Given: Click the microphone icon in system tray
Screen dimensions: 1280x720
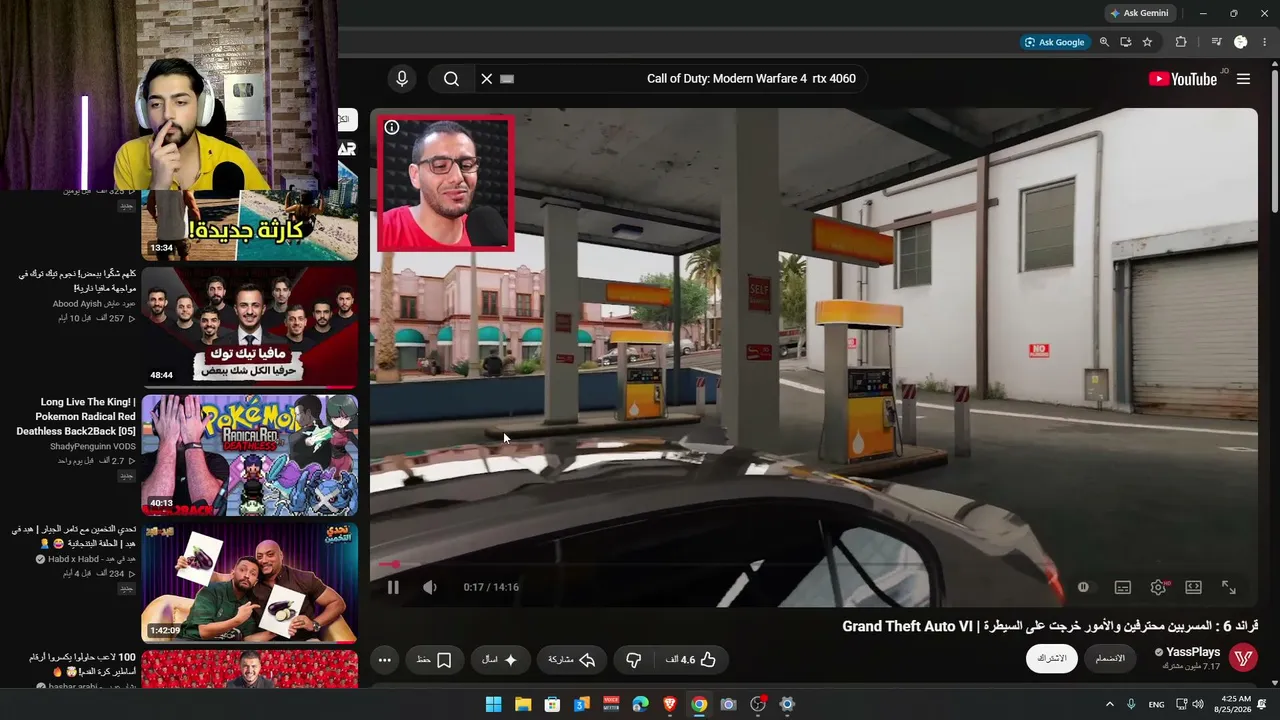Looking at the screenshot, I should click(x=1131, y=704).
